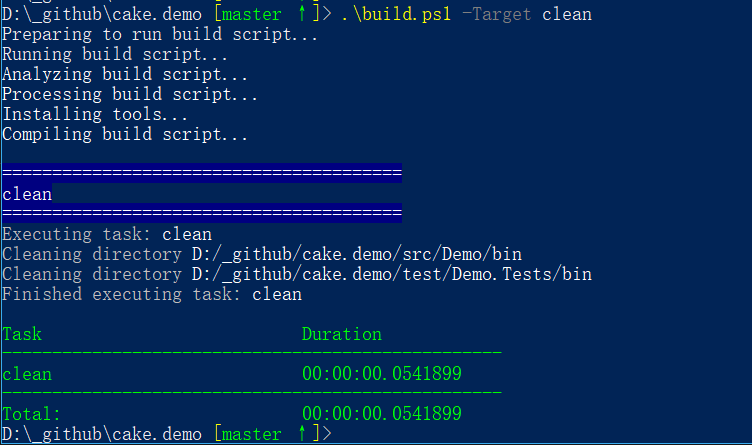Click the green arrow in the bottom prompt
This screenshot has height=445, width=752.
[302, 433]
